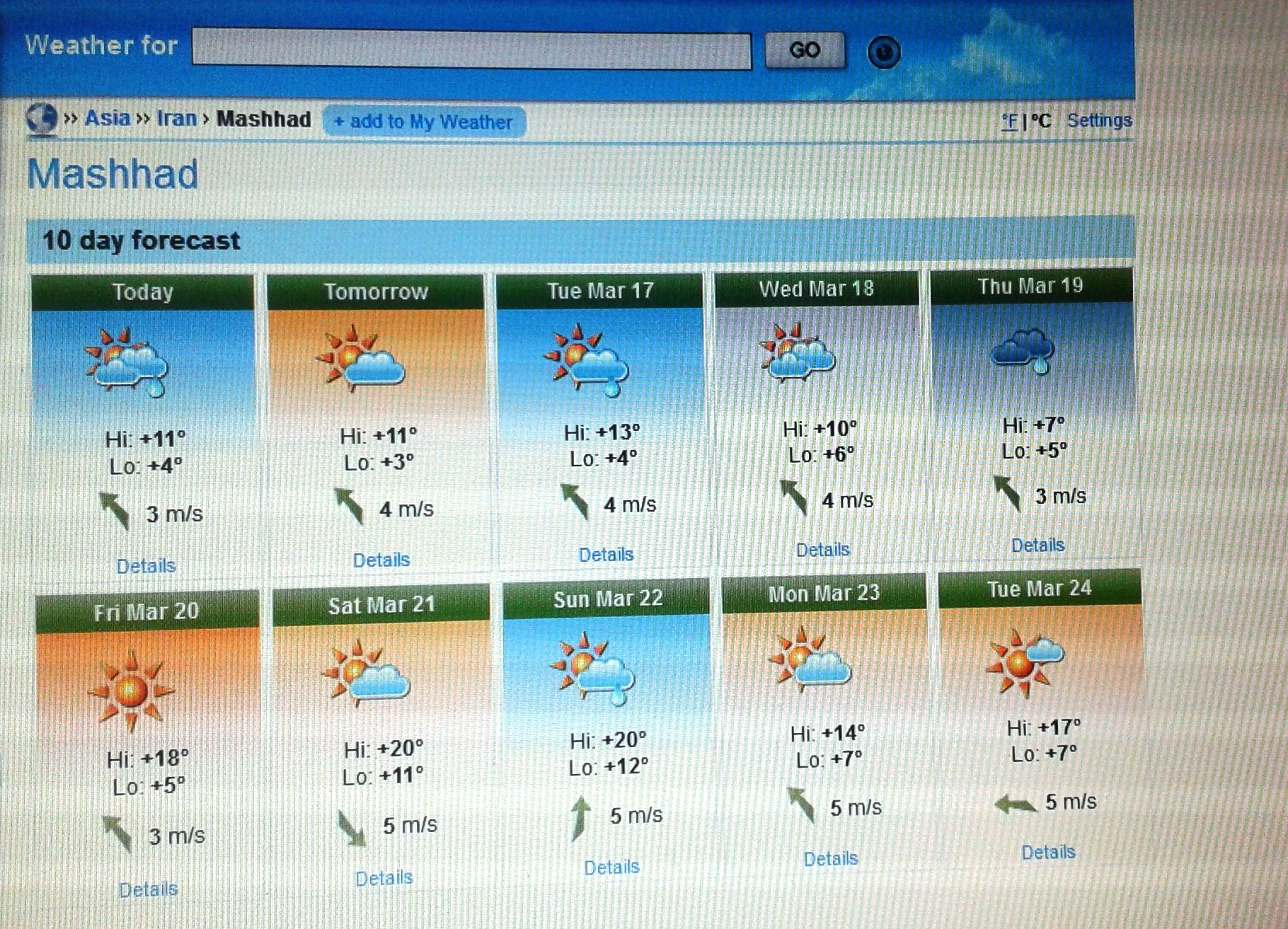Screen dimensions: 1288x929
Task: Open Details for Mon Mar 23
Action: tap(830, 859)
